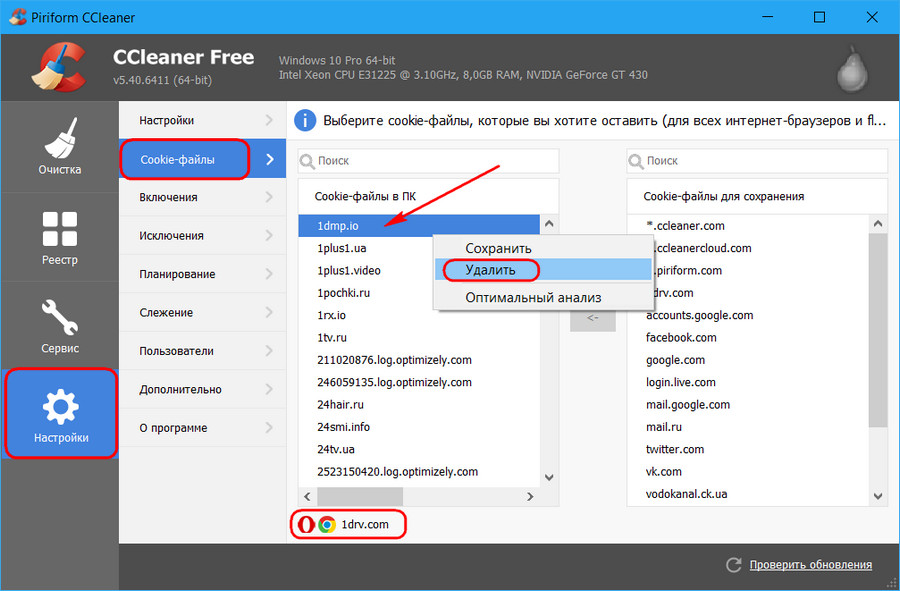Click the left Поиск search field
900x591 pixels.
coord(428,160)
